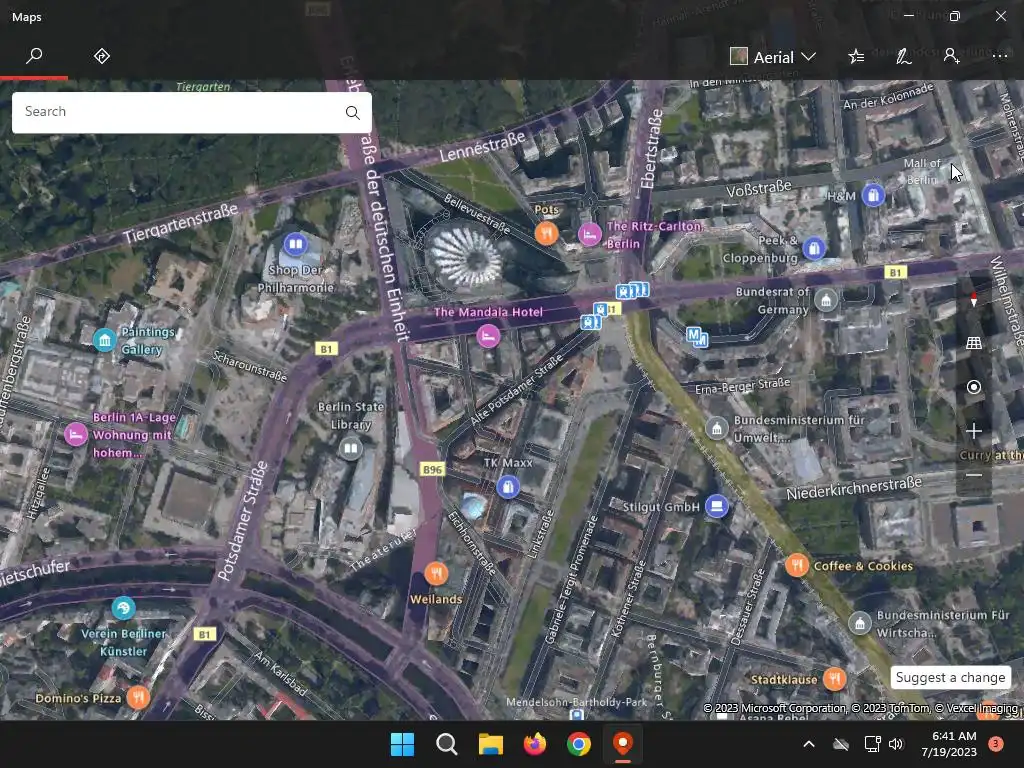The height and width of the screenshot is (768, 1024).
Task: Select the Stilgut GmbH pin
Action: 716,506
